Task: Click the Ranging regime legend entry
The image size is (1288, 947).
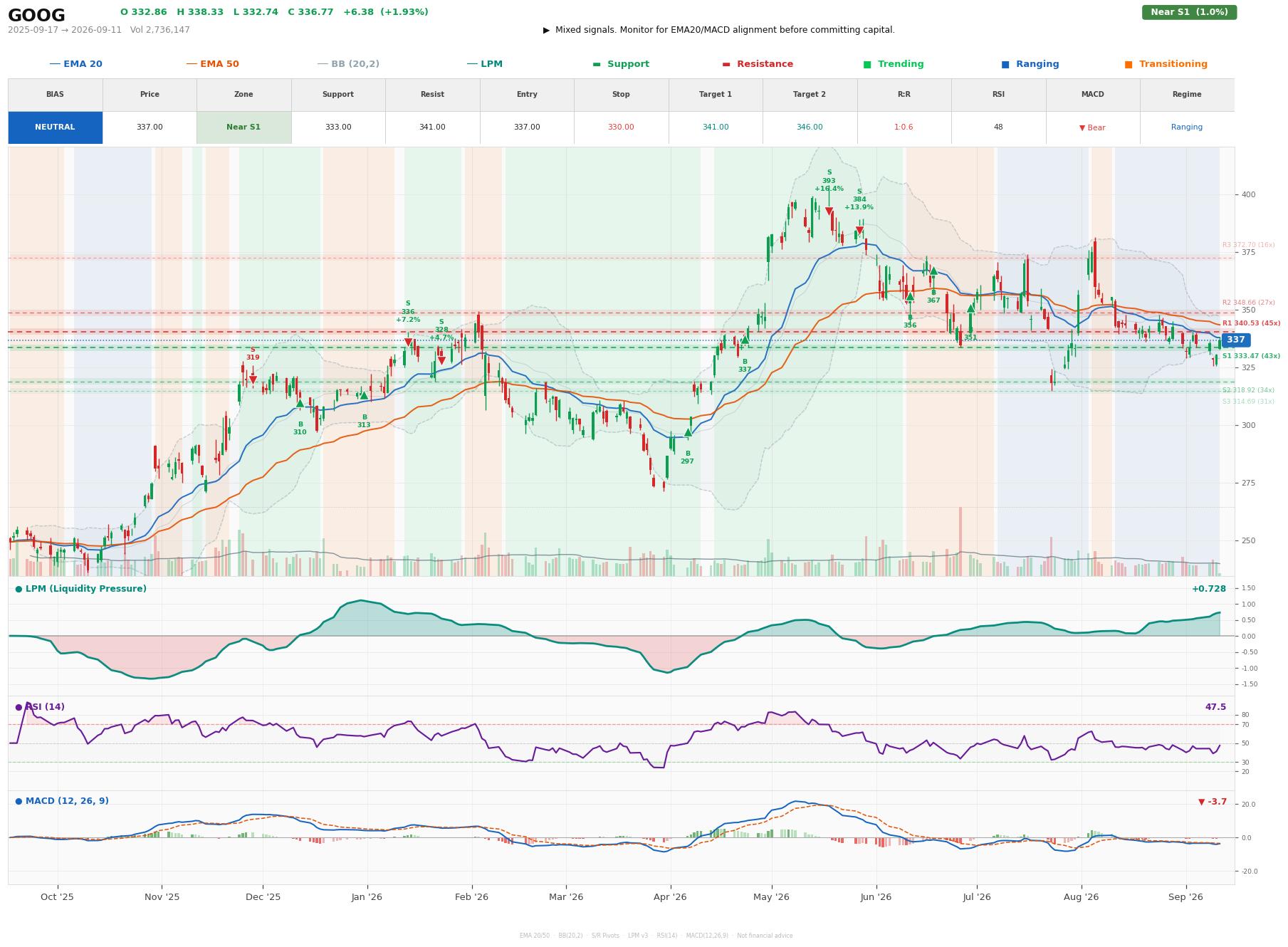Action: [x=1030, y=64]
